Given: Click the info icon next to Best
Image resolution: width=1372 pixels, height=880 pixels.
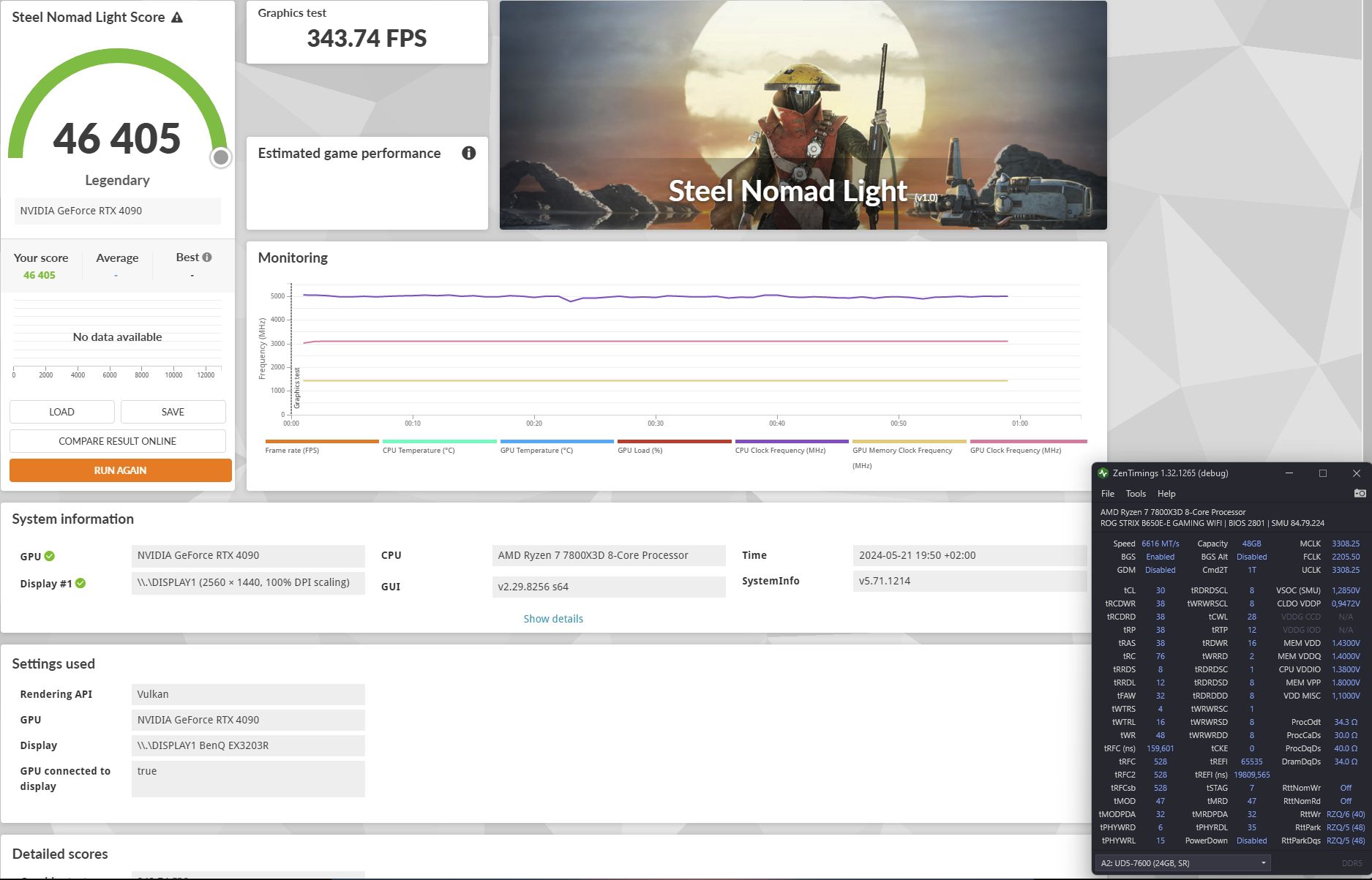Looking at the screenshot, I should click(x=207, y=257).
